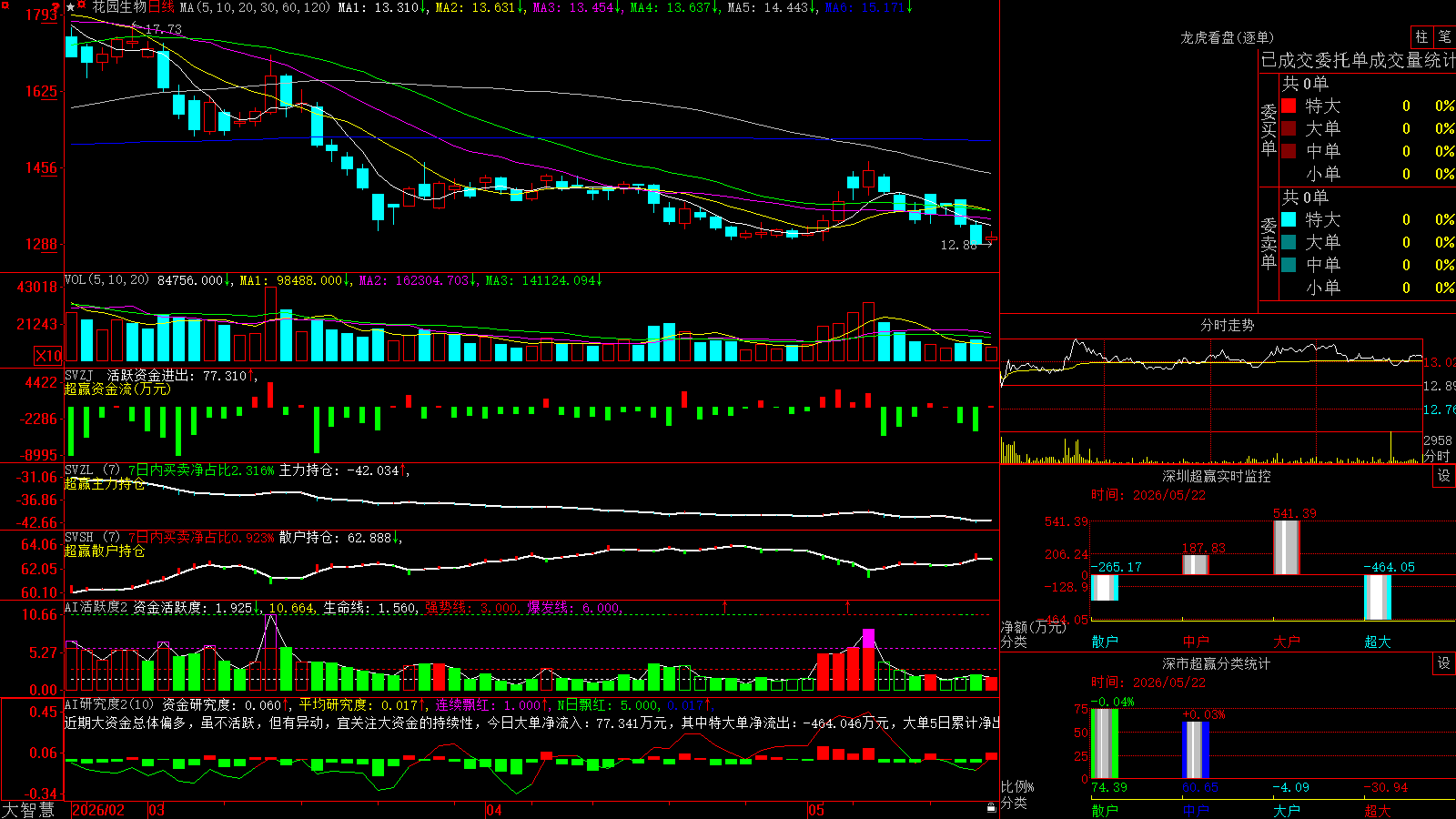Screen dimensions: 1456x819
Task: Click the 强势线: 3.000 label
Action: tap(472, 608)
